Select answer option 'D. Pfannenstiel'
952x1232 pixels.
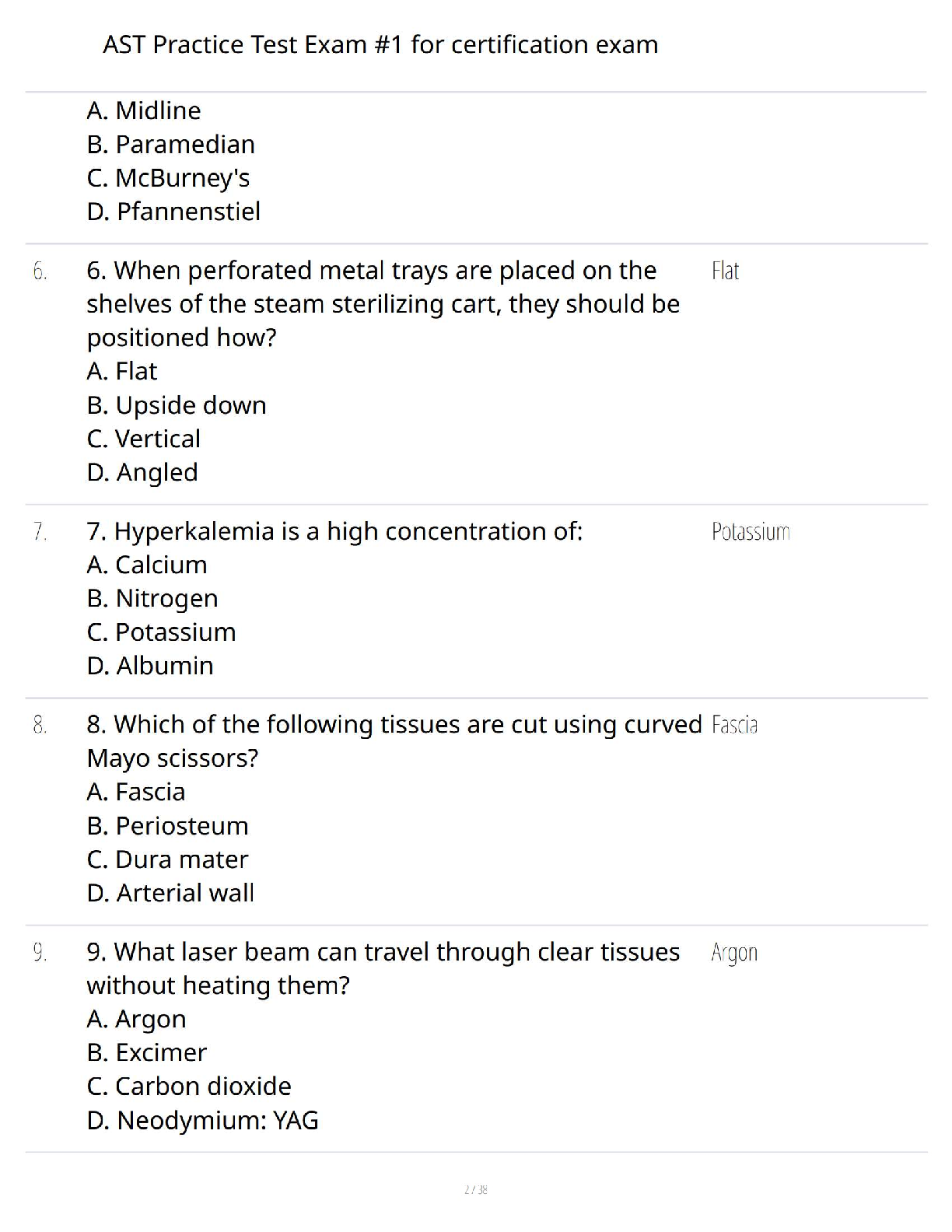pyautogui.click(x=173, y=212)
